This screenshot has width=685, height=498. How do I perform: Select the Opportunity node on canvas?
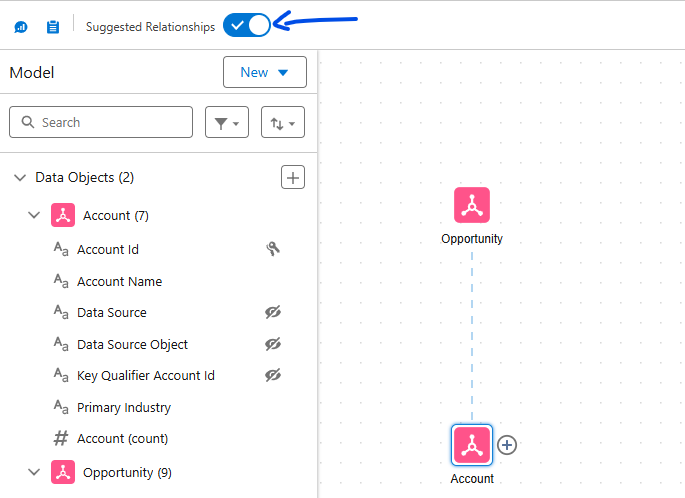pyautogui.click(x=472, y=205)
